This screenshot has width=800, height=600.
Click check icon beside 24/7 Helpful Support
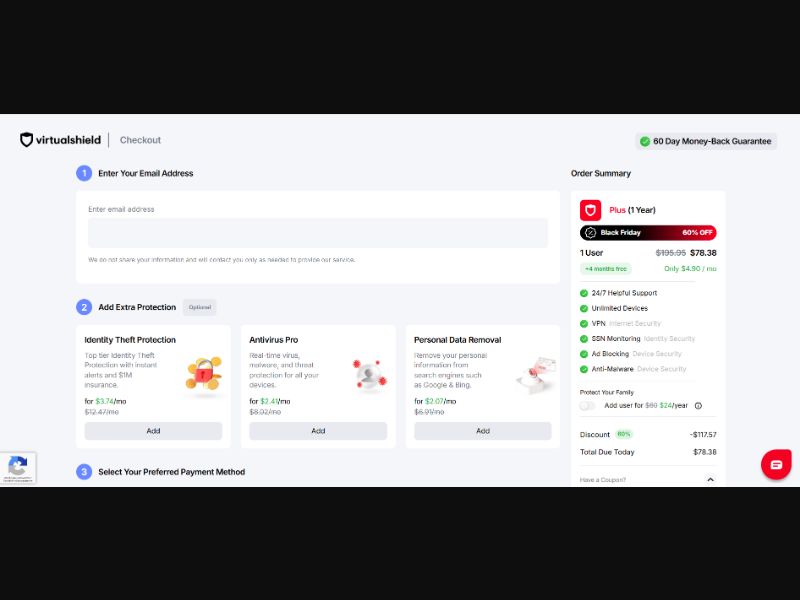pyautogui.click(x=584, y=293)
